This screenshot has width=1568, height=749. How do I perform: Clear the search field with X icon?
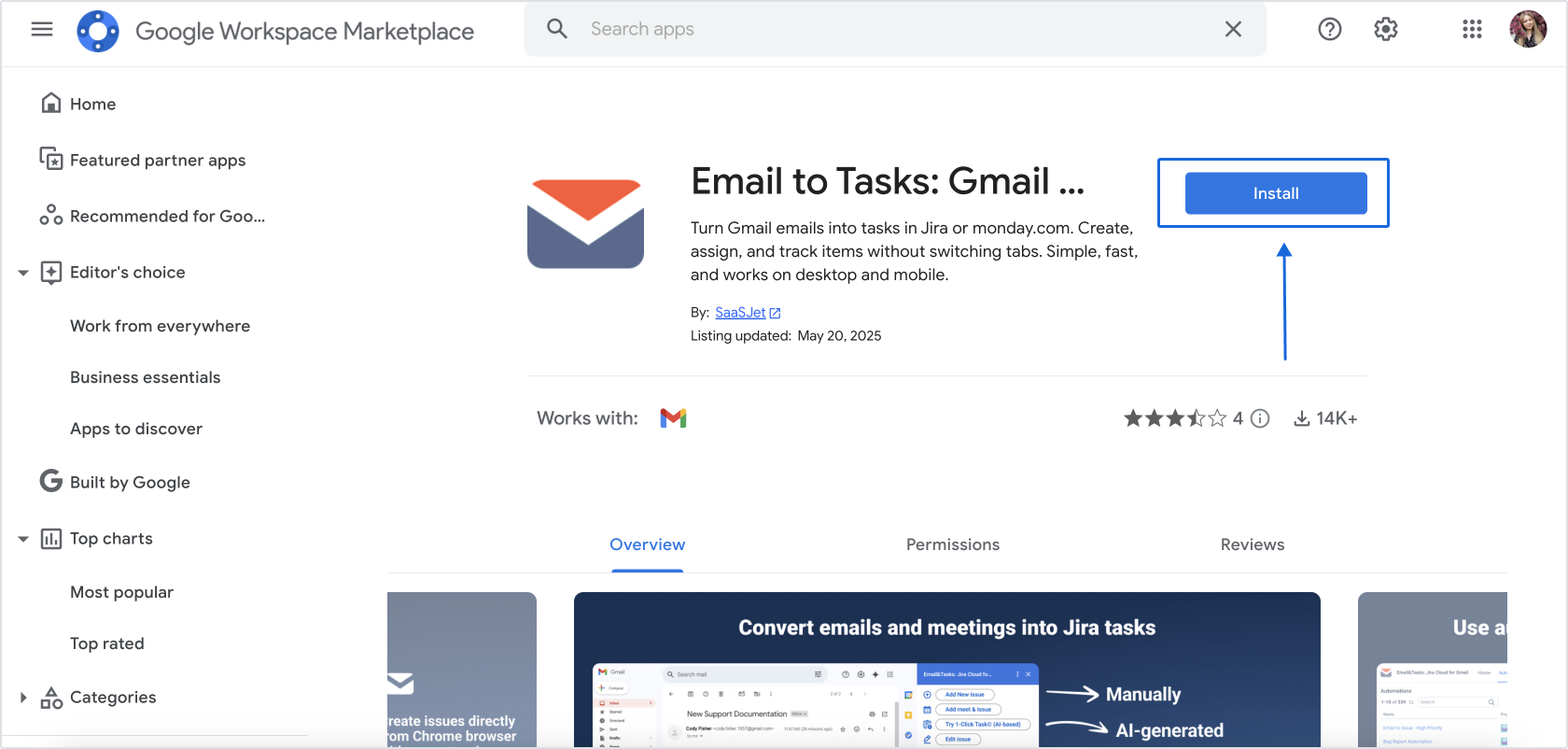(1233, 29)
